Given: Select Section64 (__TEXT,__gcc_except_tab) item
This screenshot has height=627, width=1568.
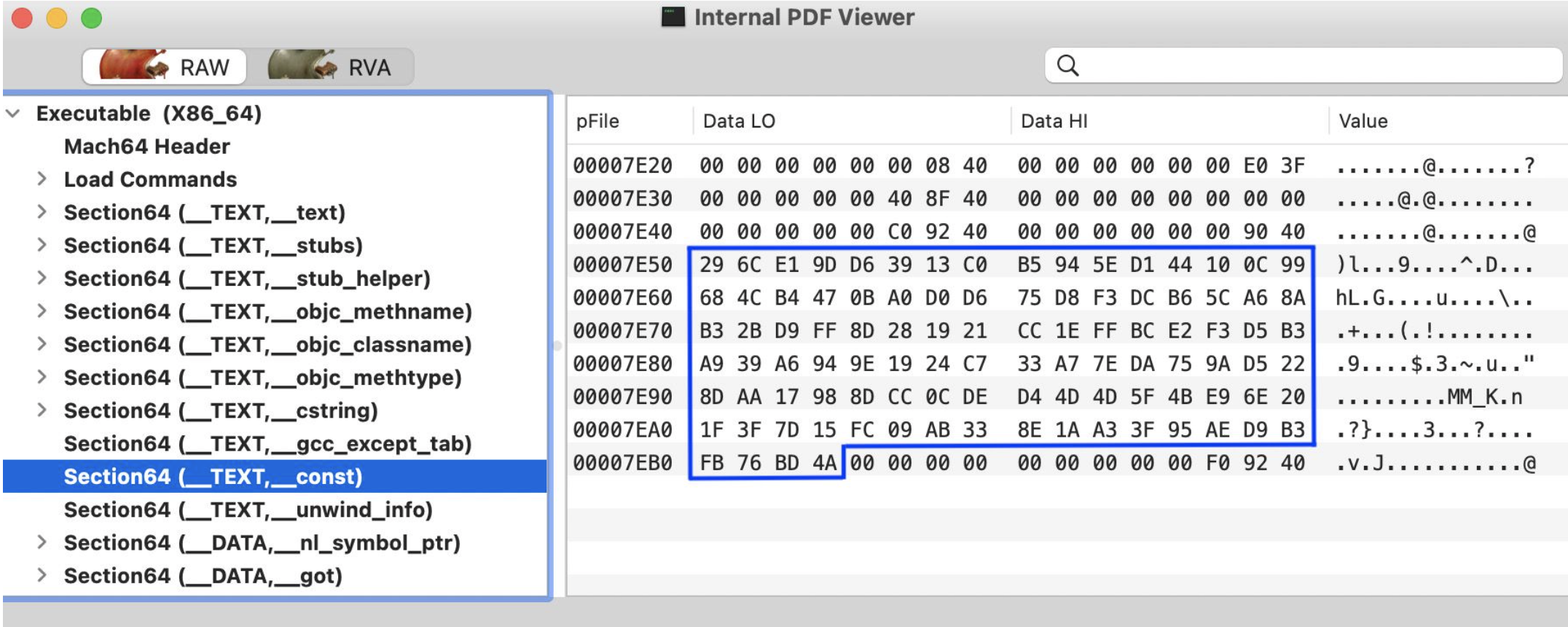Looking at the screenshot, I should click(267, 443).
